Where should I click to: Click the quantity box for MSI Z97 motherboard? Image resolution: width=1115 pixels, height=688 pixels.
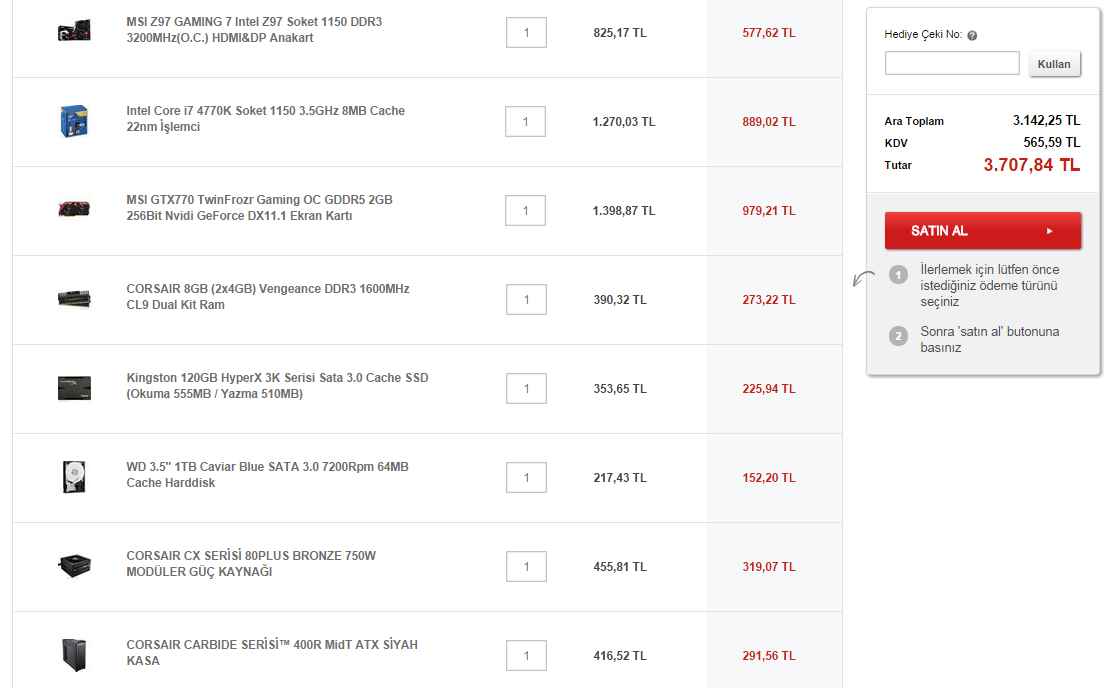click(526, 33)
